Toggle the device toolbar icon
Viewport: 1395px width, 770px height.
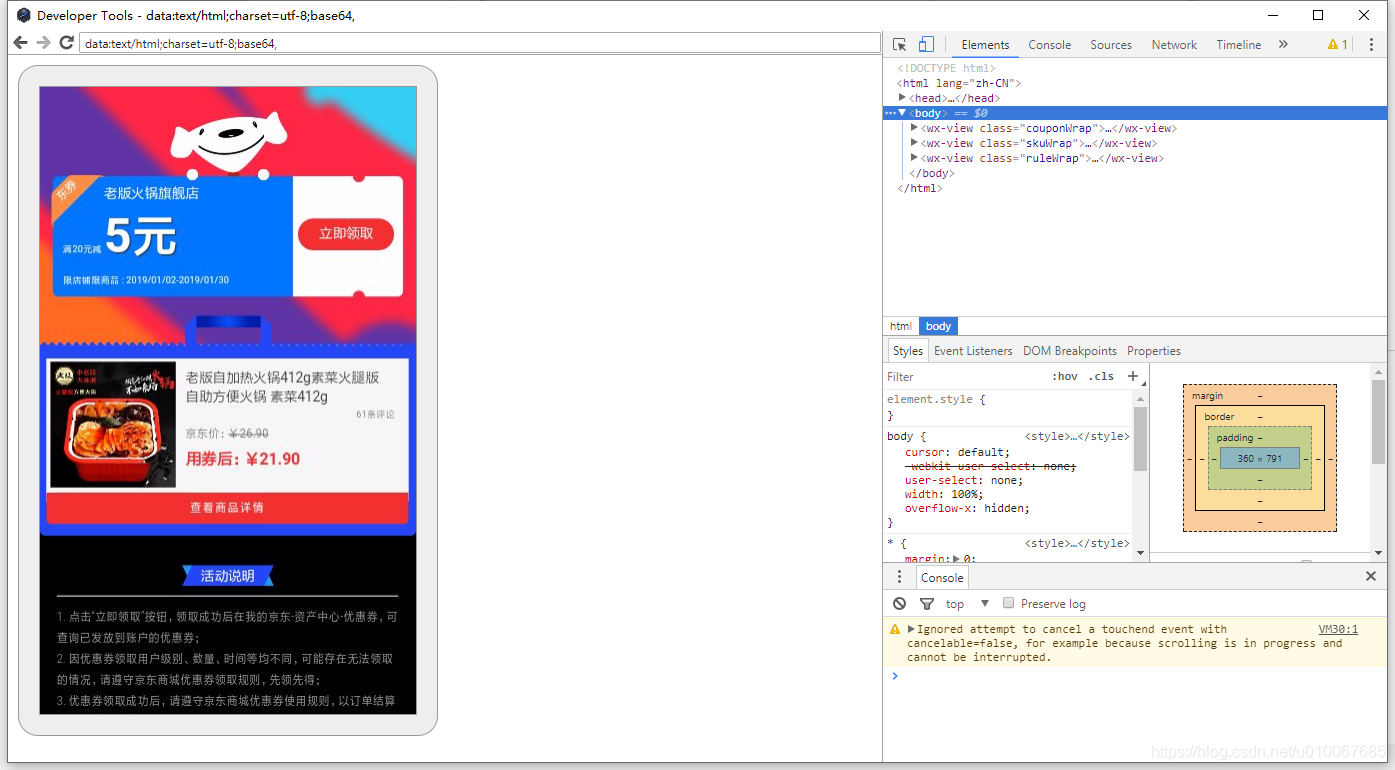926,45
